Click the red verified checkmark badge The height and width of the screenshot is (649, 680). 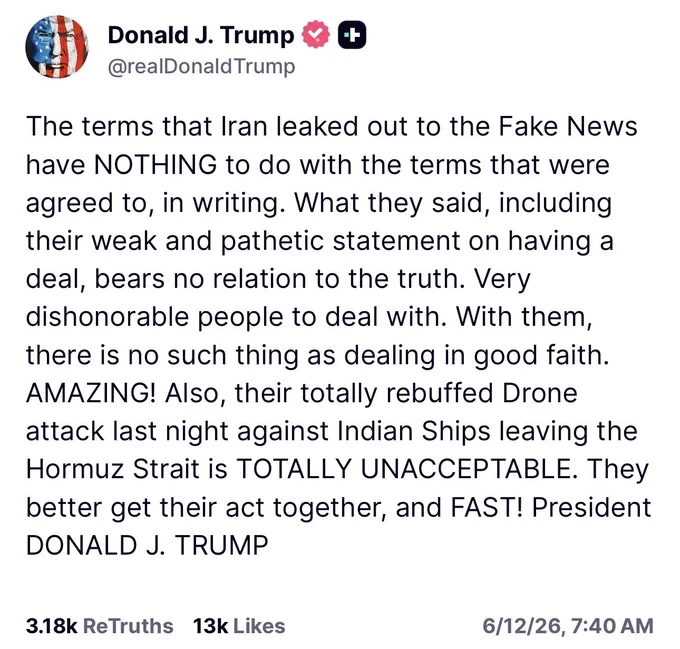315,35
